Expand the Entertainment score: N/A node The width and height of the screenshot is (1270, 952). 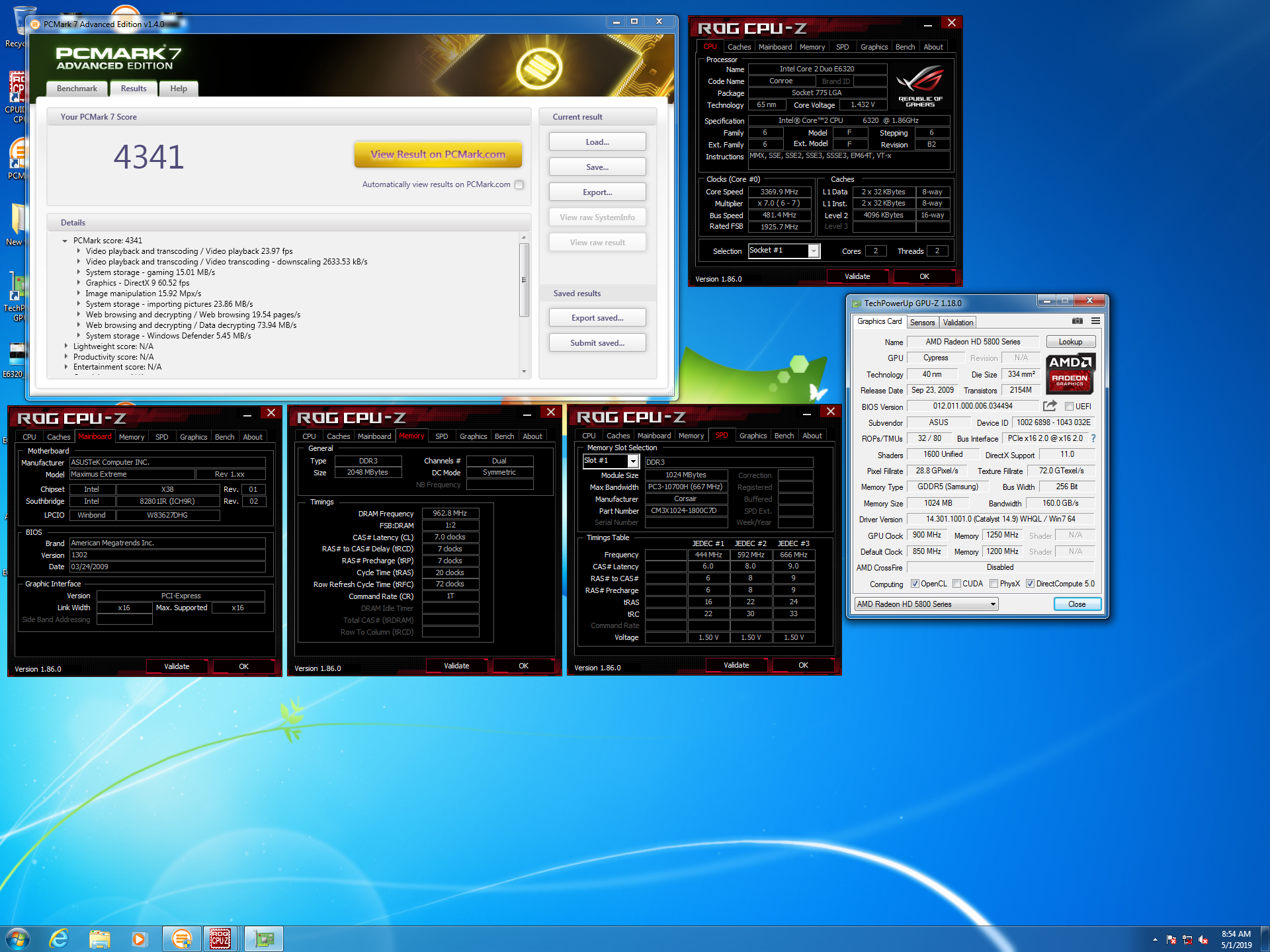pyautogui.click(x=65, y=367)
